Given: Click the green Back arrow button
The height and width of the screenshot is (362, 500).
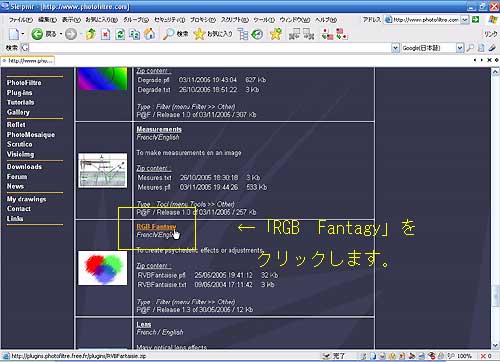Looking at the screenshot, I should tap(37, 34).
